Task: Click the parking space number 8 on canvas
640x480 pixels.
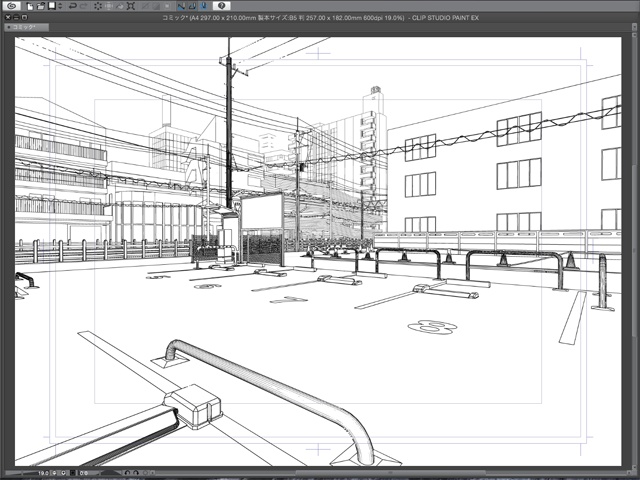Action: click(432, 327)
